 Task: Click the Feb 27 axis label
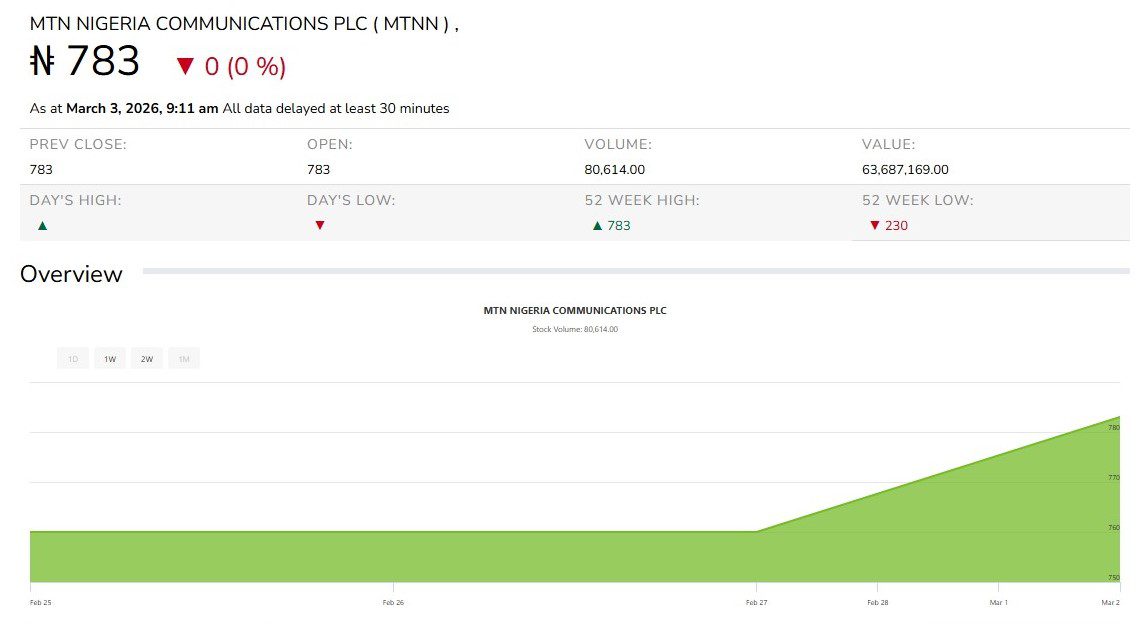tap(757, 602)
